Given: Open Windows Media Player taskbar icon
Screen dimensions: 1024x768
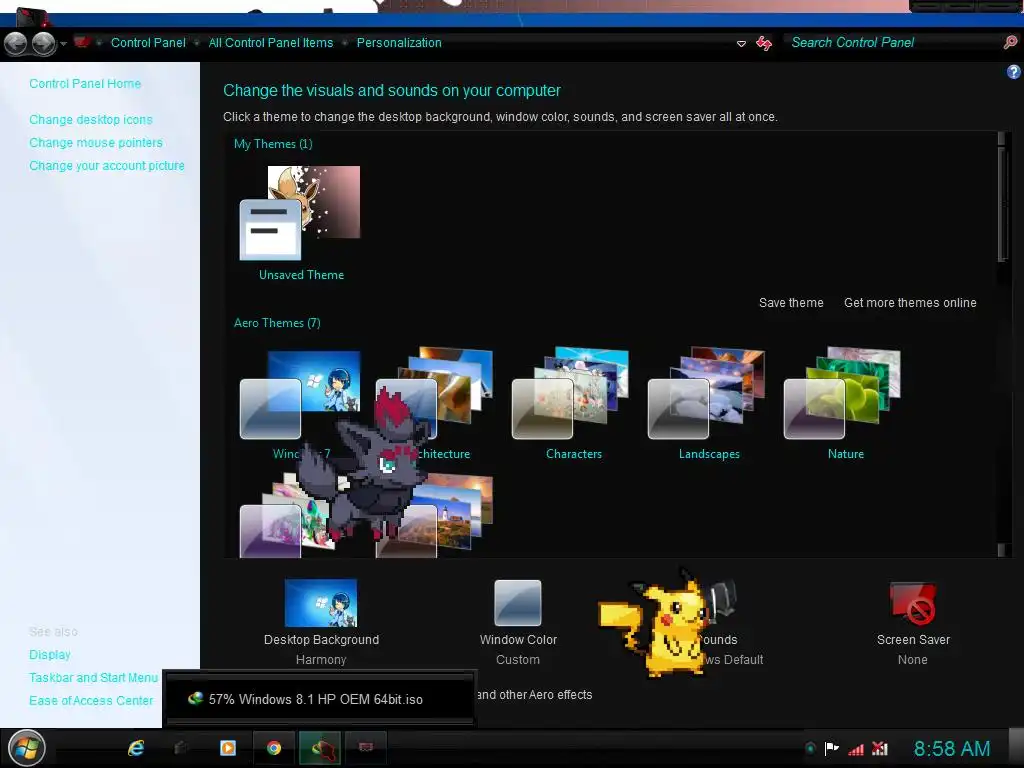Looking at the screenshot, I should coord(228,748).
